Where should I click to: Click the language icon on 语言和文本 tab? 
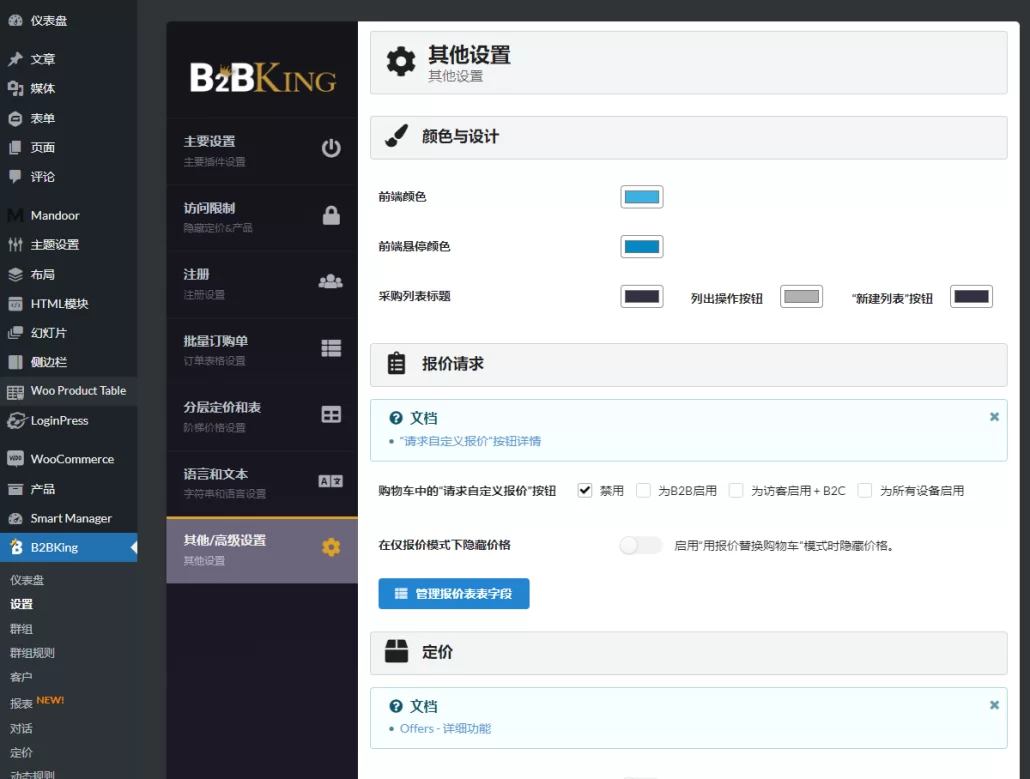click(x=330, y=481)
